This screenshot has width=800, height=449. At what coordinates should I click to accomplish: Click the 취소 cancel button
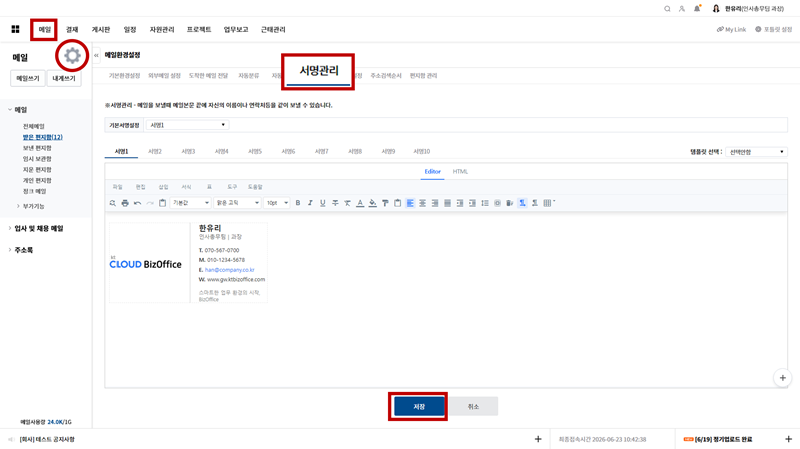pyautogui.click(x=473, y=407)
